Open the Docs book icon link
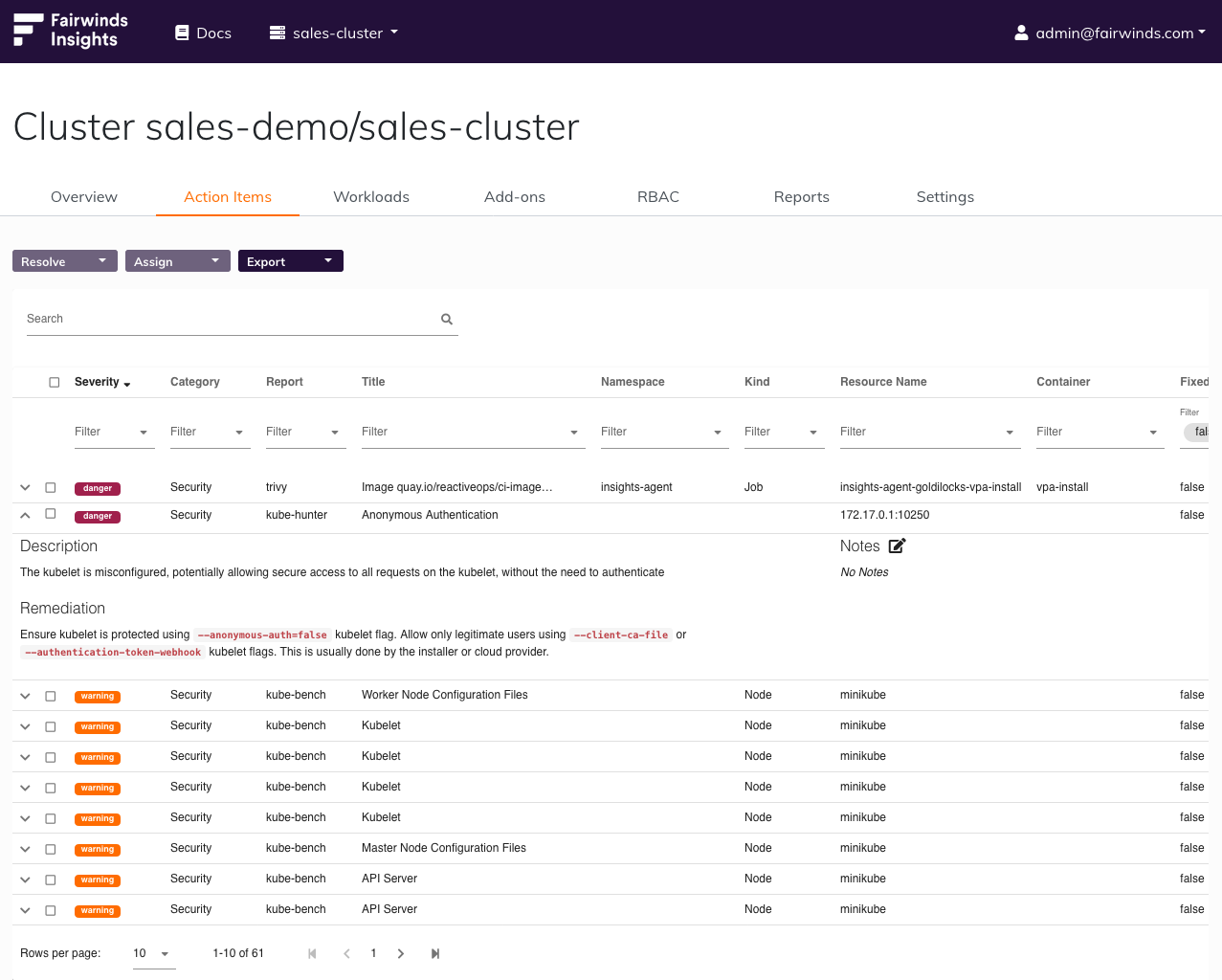Image resolution: width=1222 pixels, height=980 pixels. pos(182,33)
